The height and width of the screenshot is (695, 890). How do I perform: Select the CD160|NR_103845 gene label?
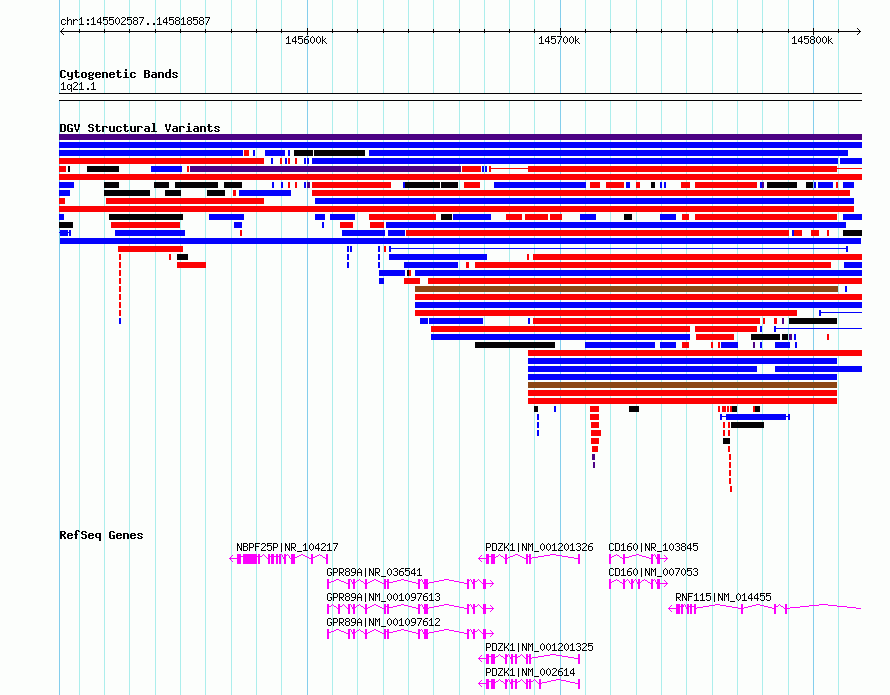(653, 547)
